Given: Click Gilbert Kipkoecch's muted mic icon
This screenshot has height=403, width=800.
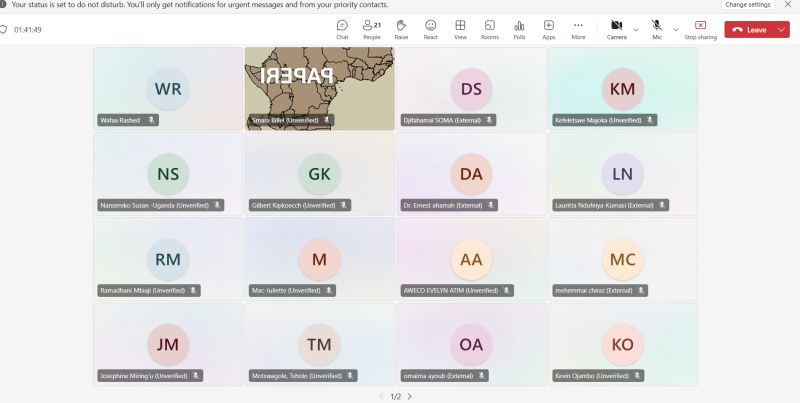Looking at the screenshot, I should [x=343, y=206].
